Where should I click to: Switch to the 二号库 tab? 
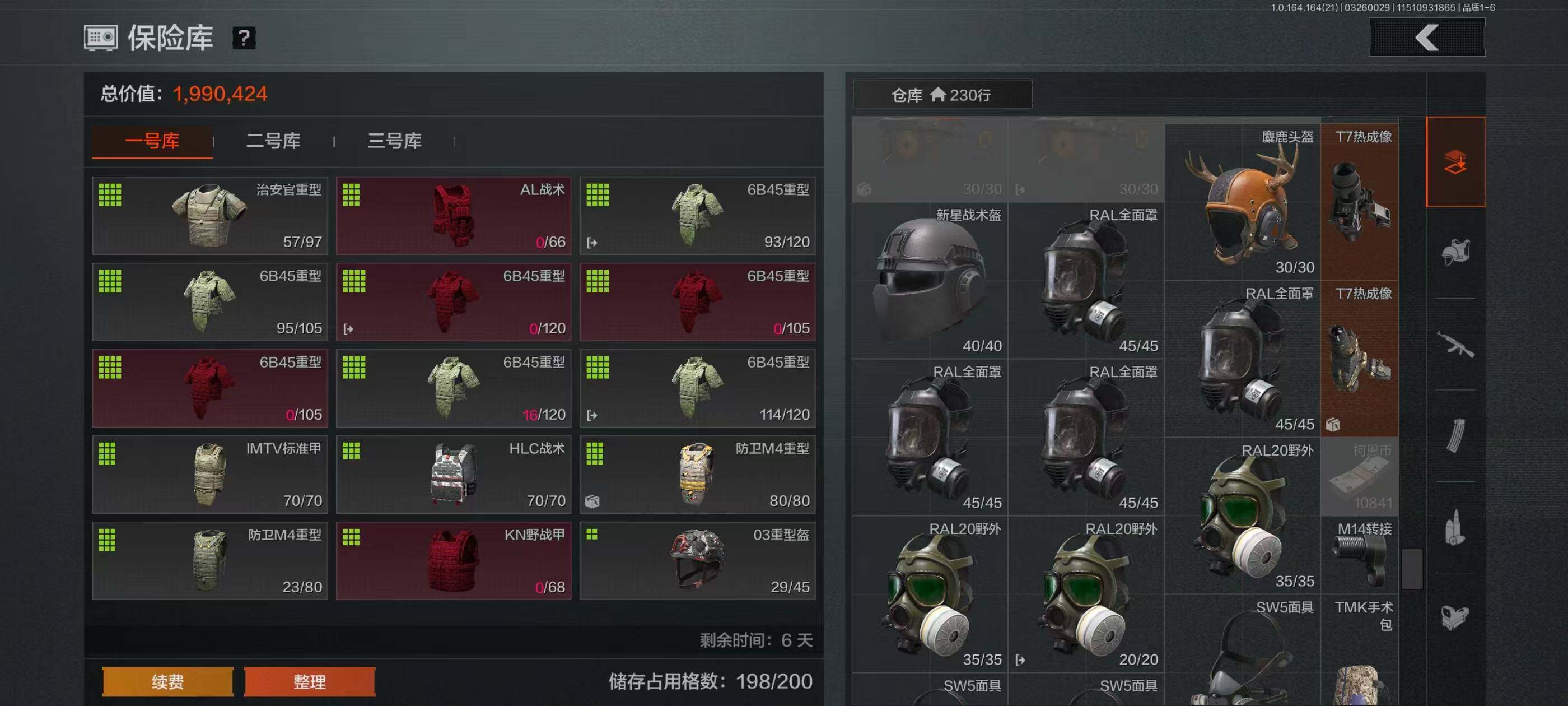point(273,141)
